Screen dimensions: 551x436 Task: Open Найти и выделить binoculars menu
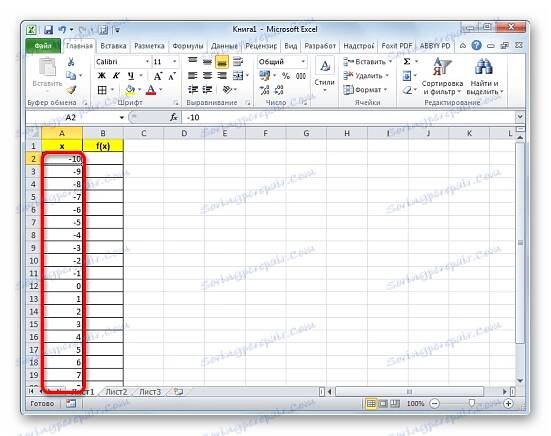[485, 77]
